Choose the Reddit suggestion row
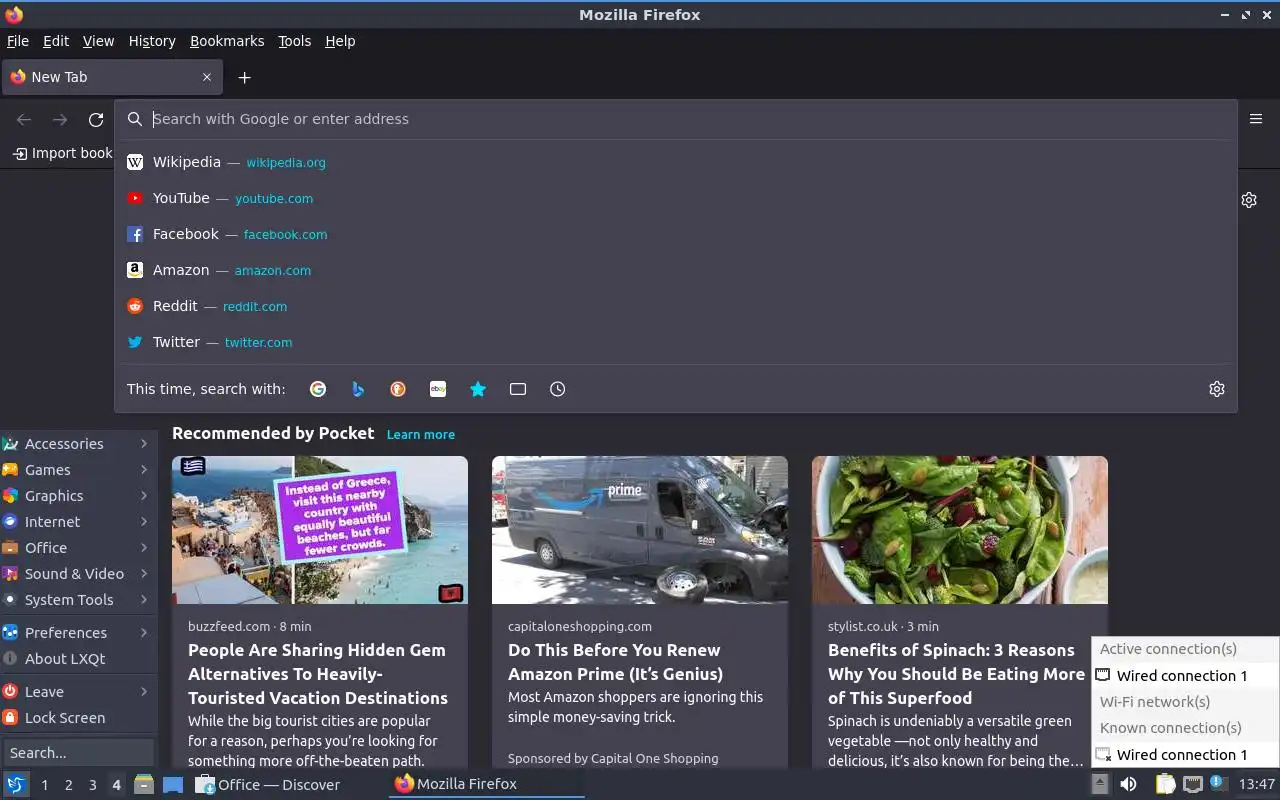This screenshot has width=1280, height=800. pyautogui.click(x=676, y=306)
